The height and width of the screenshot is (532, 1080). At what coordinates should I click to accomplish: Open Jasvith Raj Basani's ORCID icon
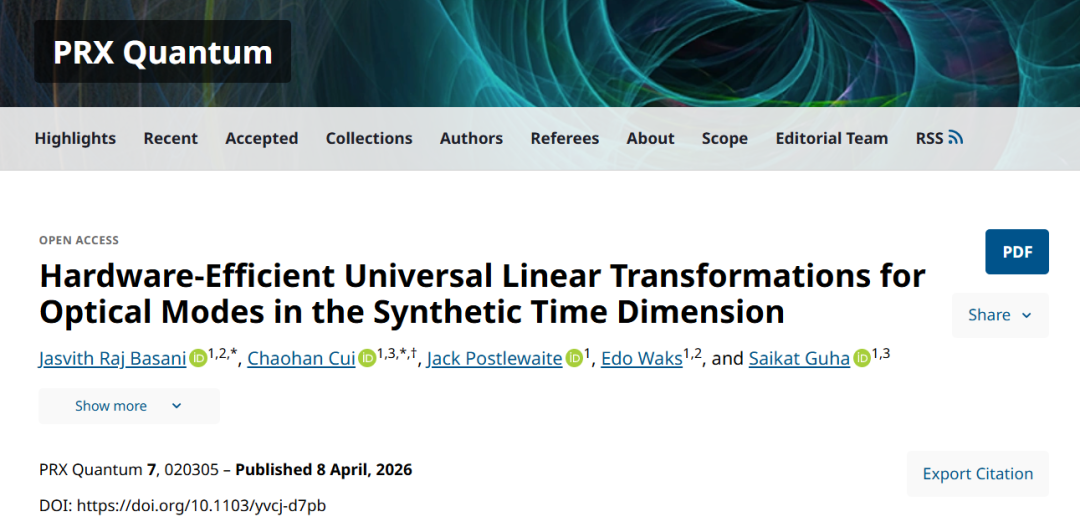[198, 358]
